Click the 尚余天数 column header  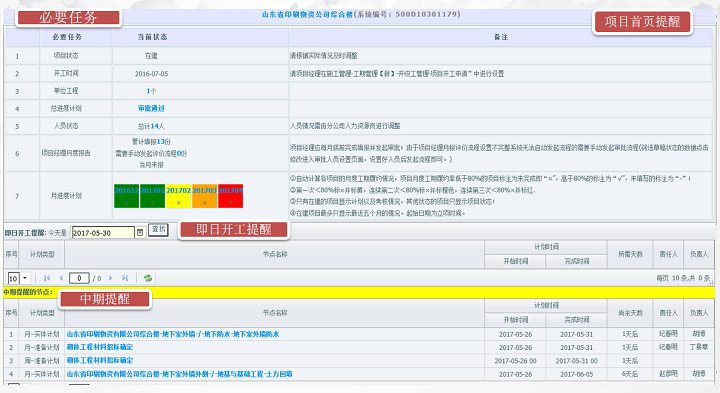pos(630,313)
